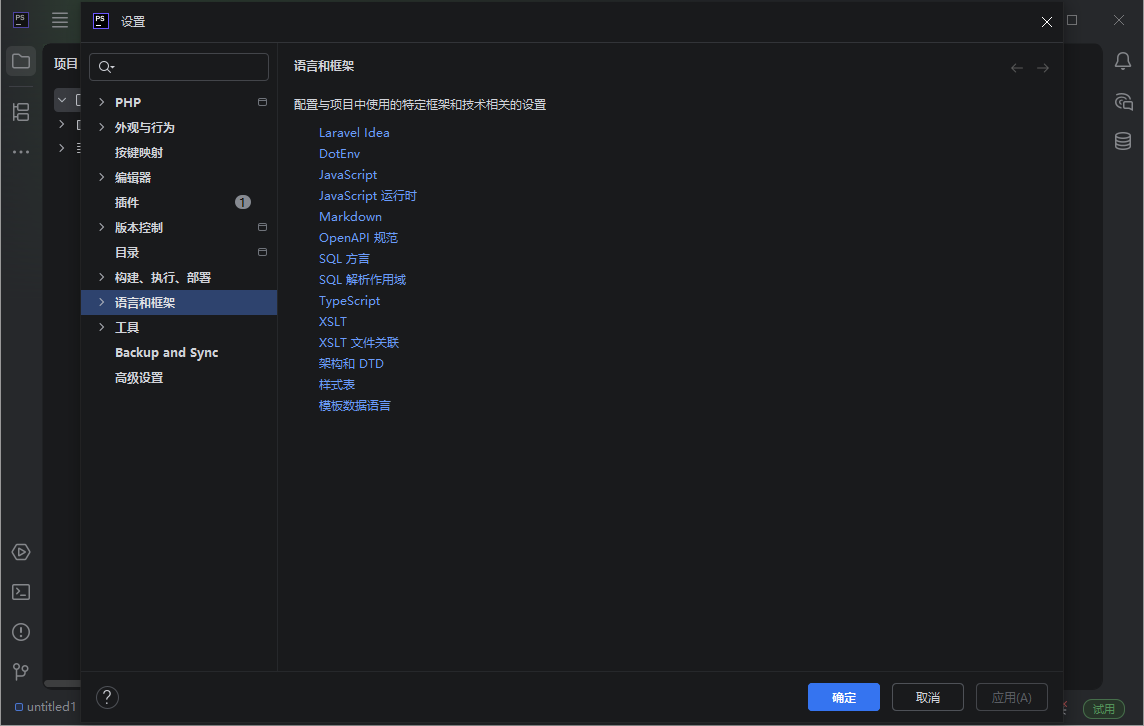Expand the PHP settings section
The width and height of the screenshot is (1144, 726).
point(100,101)
